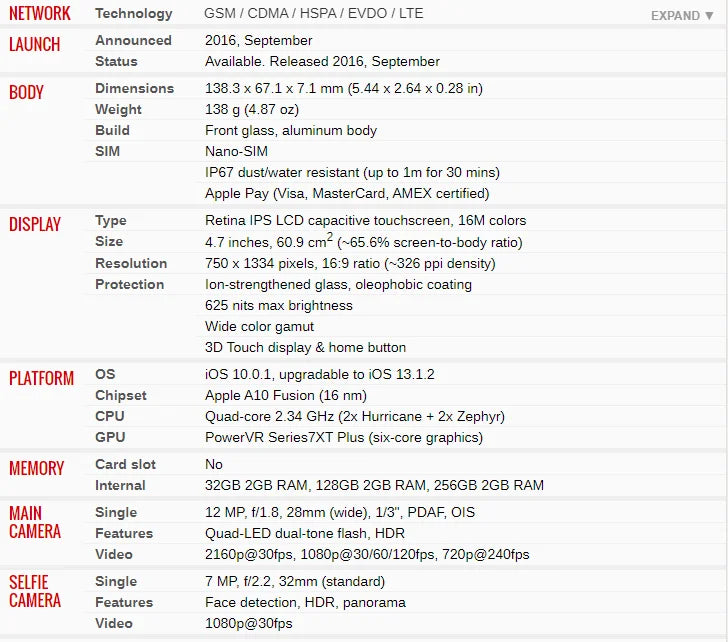Click the Chipset spec label
The image size is (728, 642).
click(121, 396)
